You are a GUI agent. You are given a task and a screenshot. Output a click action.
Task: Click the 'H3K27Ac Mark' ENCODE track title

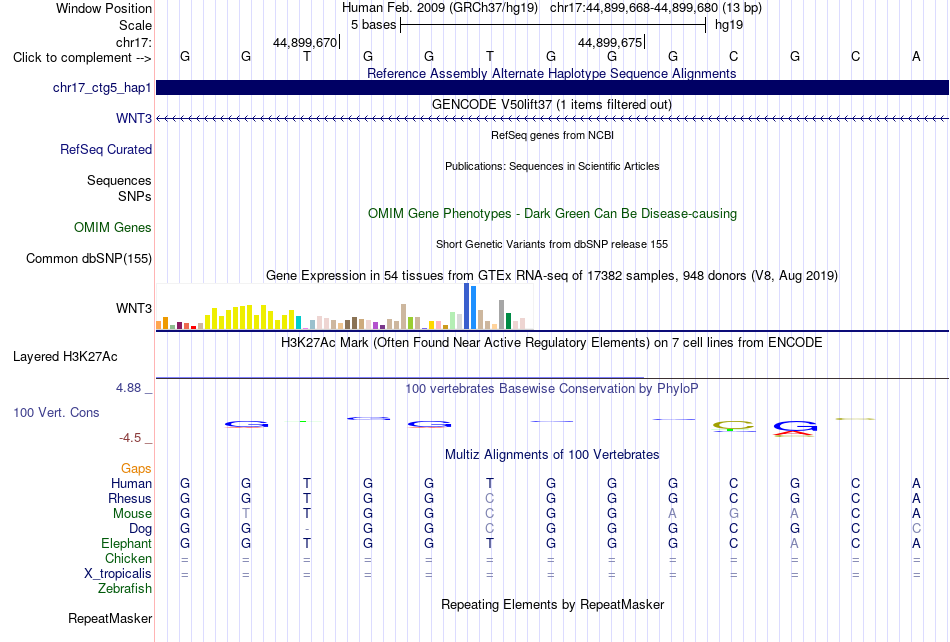[x=552, y=342]
